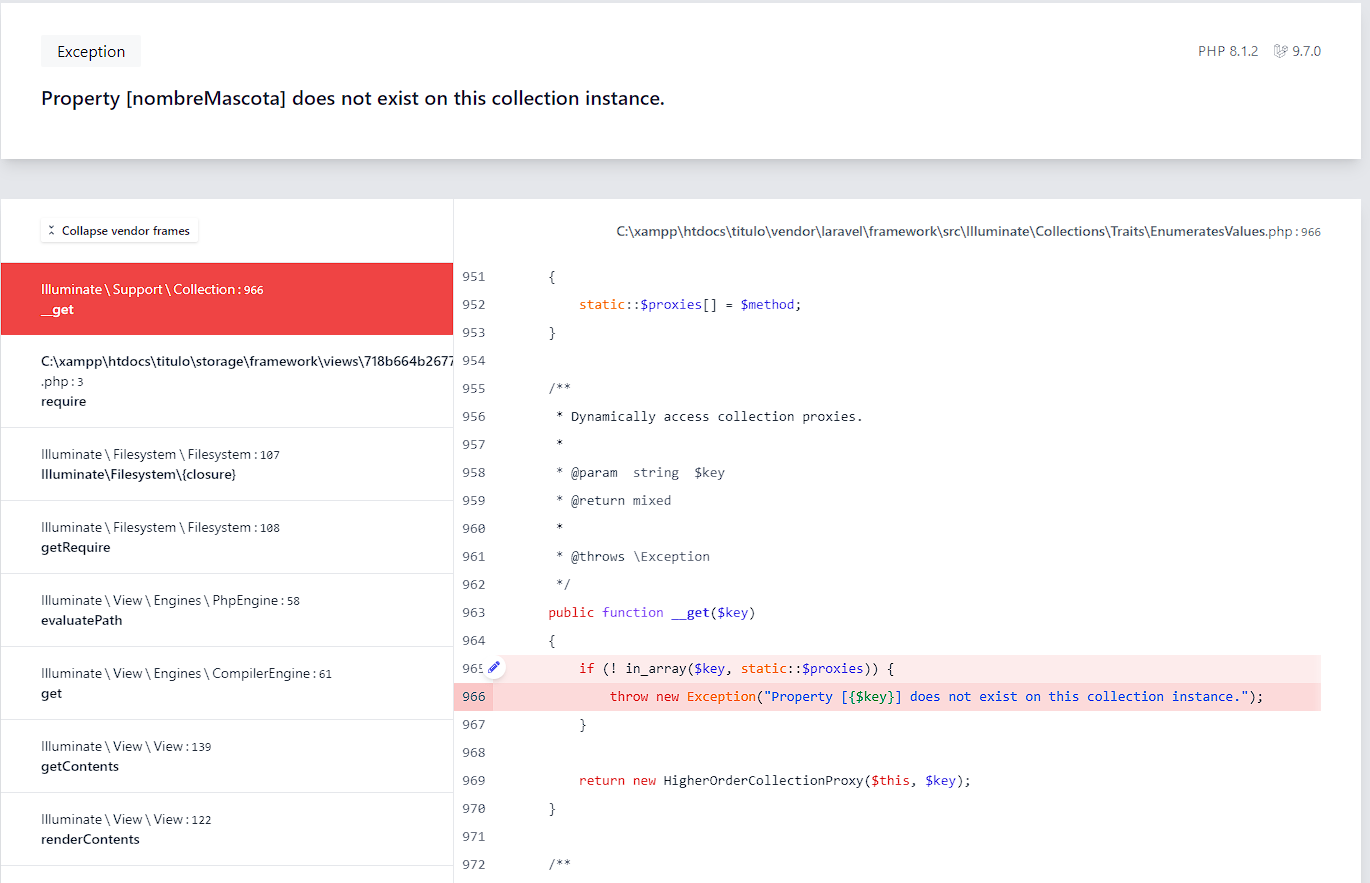This screenshot has width=1370, height=883.
Task: Click the collapse arrows icon in Collapse vendor frames
Action: pyautogui.click(x=52, y=231)
